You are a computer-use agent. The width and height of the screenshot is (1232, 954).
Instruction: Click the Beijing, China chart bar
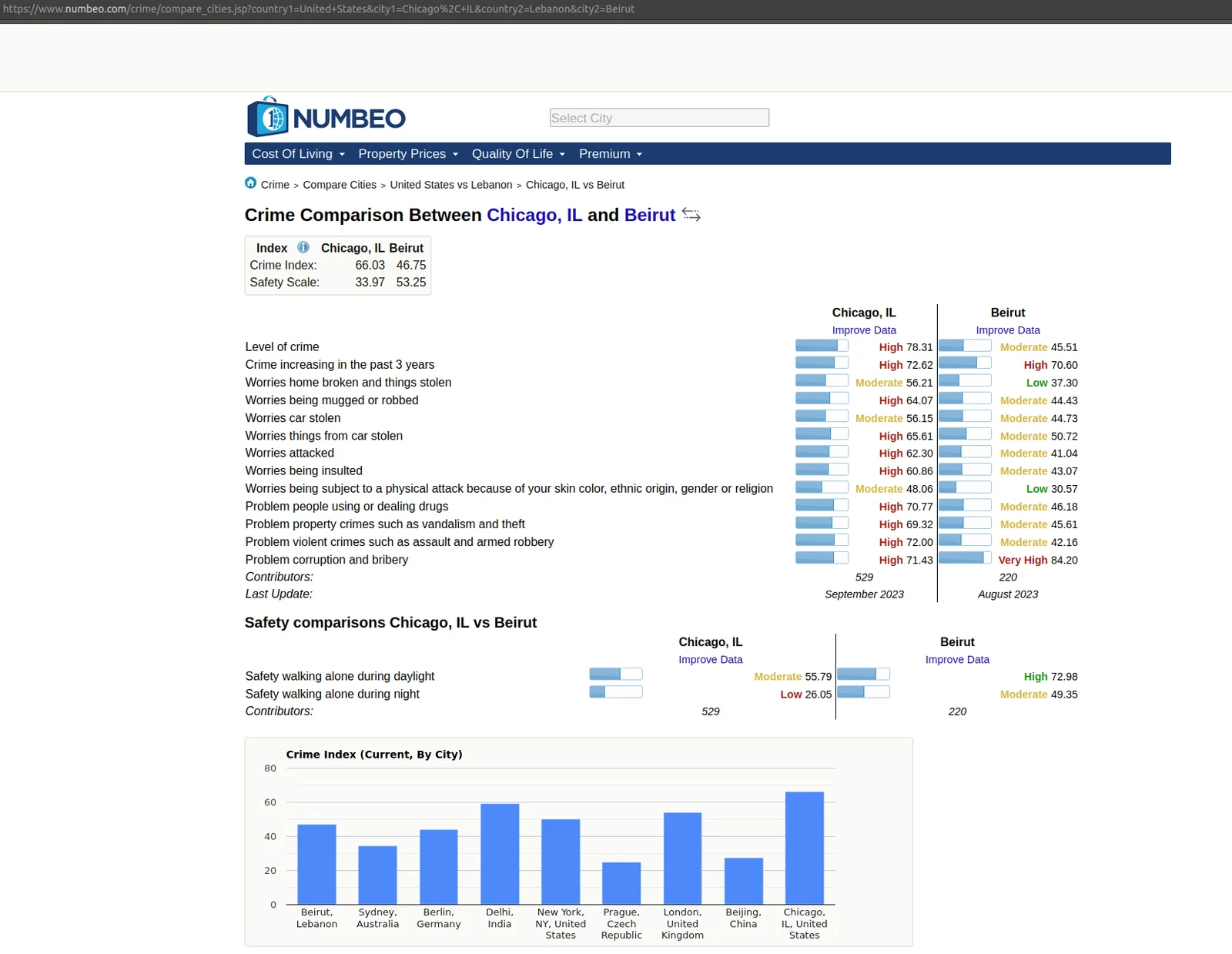click(x=744, y=882)
